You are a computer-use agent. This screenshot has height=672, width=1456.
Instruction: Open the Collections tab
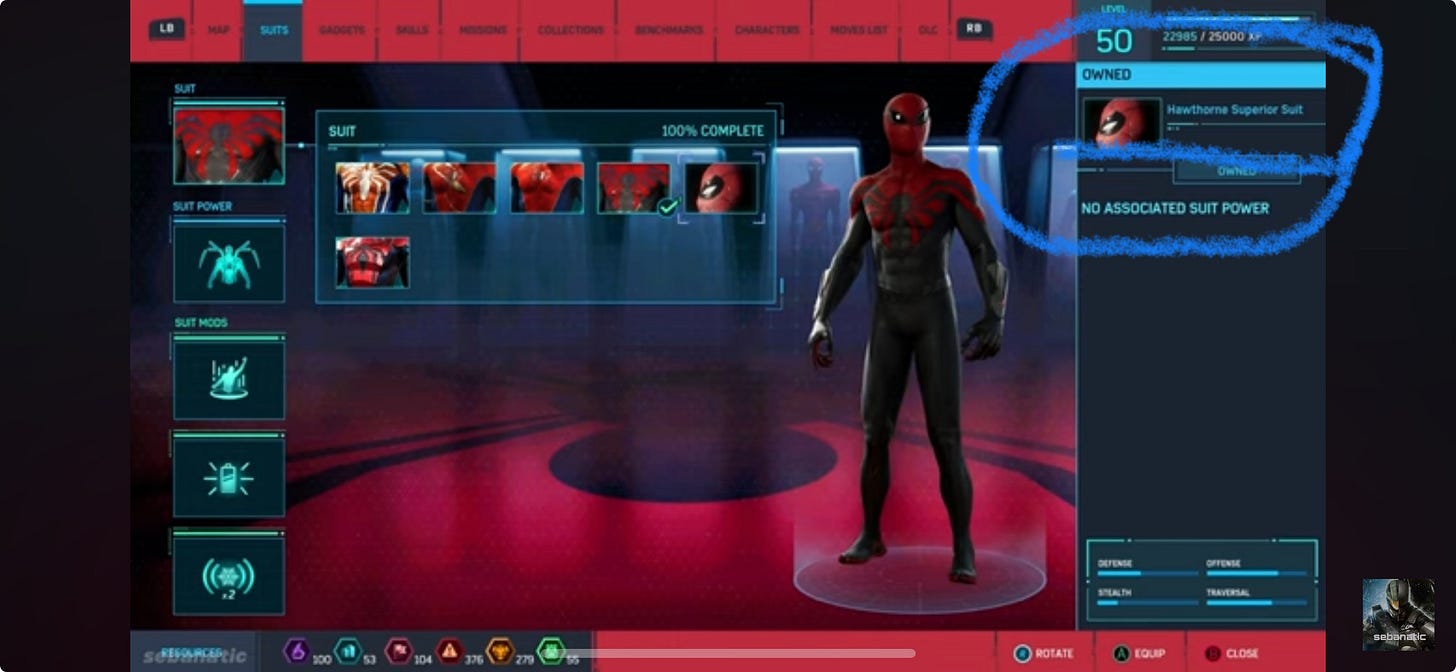[x=569, y=30]
